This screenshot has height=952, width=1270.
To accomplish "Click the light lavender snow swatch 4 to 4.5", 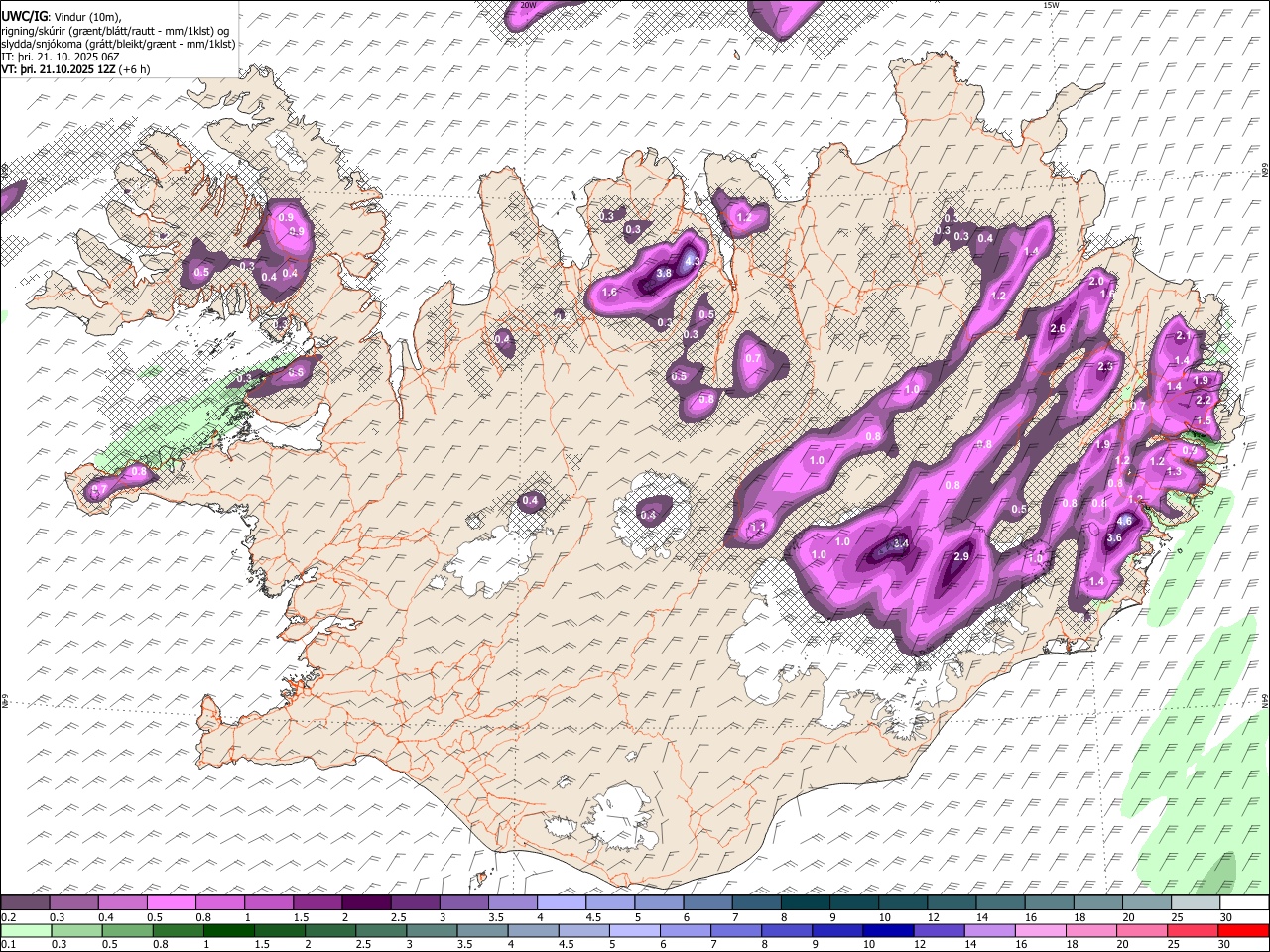I will [561, 903].
